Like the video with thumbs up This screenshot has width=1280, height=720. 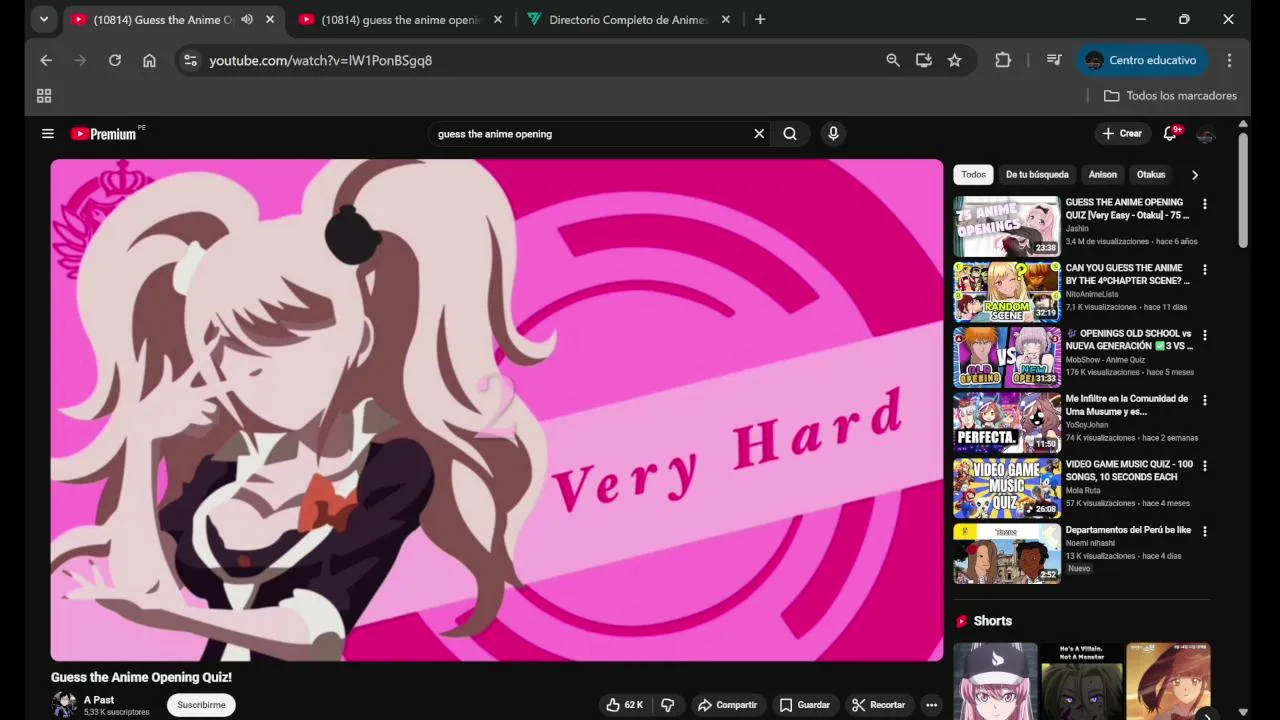tap(625, 705)
